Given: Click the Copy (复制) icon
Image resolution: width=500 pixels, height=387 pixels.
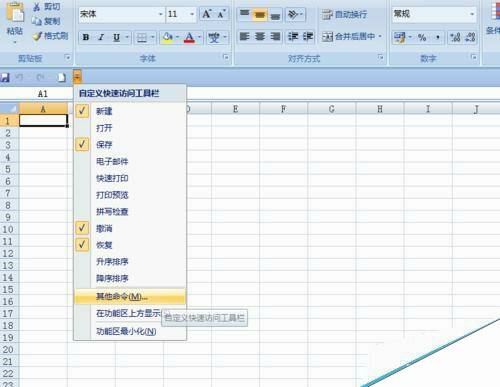Looking at the screenshot, I should pyautogui.click(x=37, y=21).
